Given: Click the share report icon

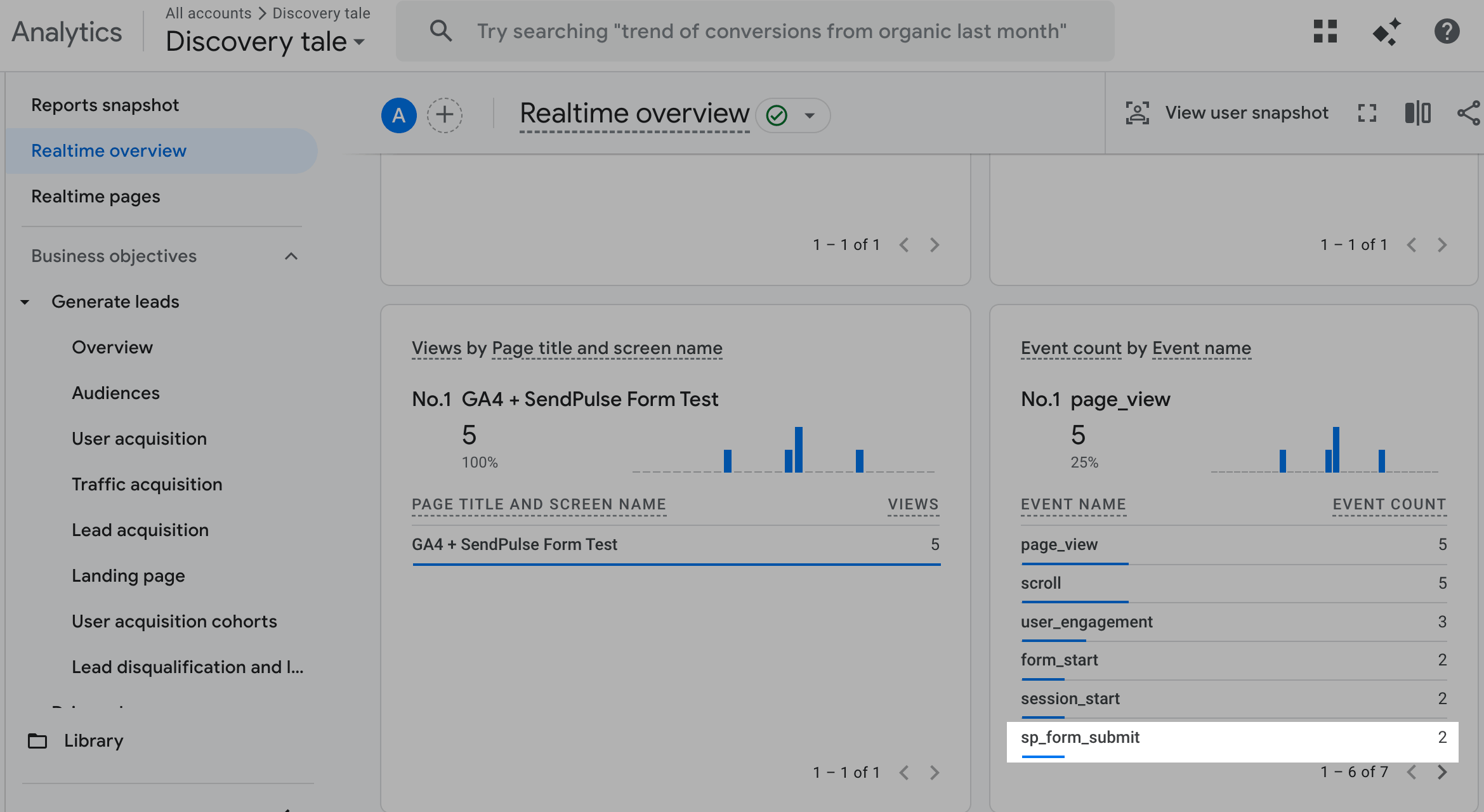Looking at the screenshot, I should tap(1468, 113).
